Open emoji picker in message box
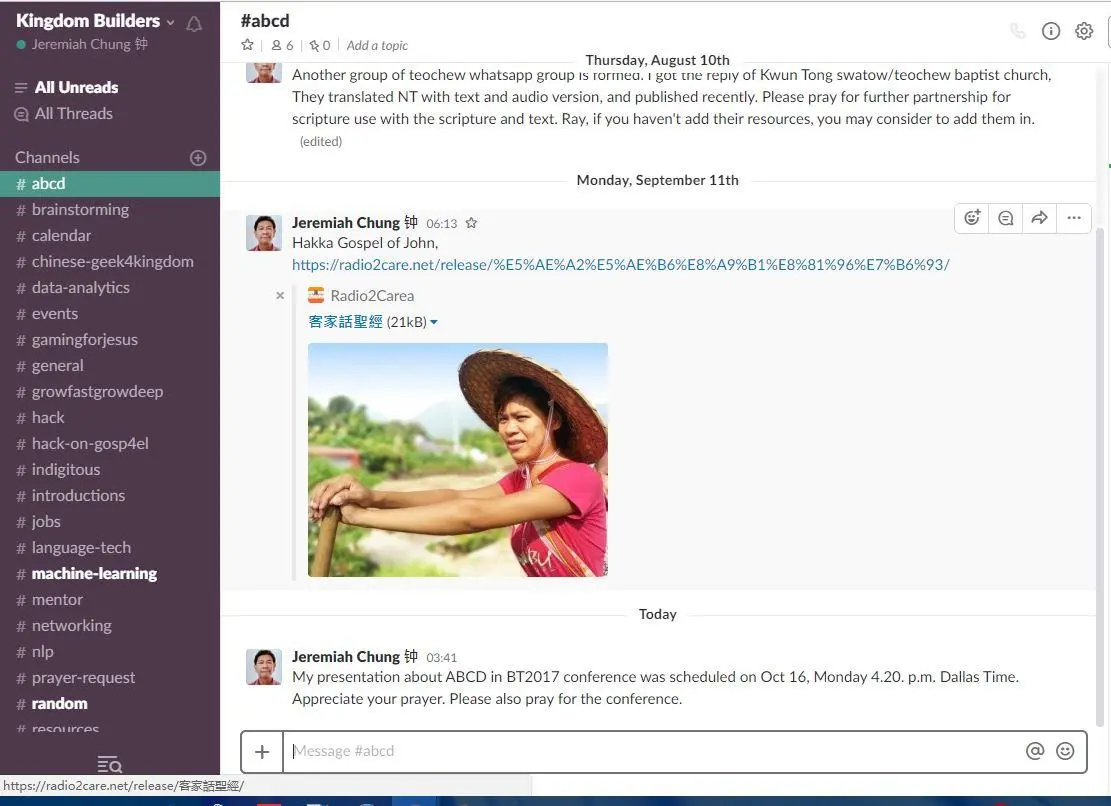1111x806 pixels. 1065,751
